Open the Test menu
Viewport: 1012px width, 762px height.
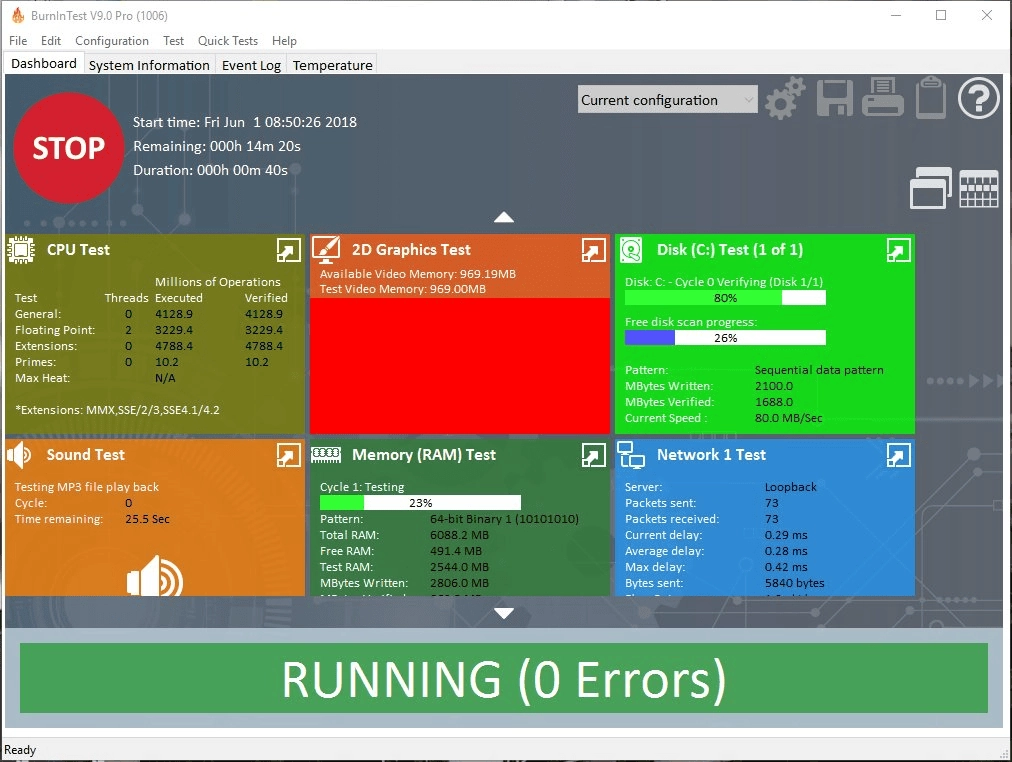click(x=173, y=41)
